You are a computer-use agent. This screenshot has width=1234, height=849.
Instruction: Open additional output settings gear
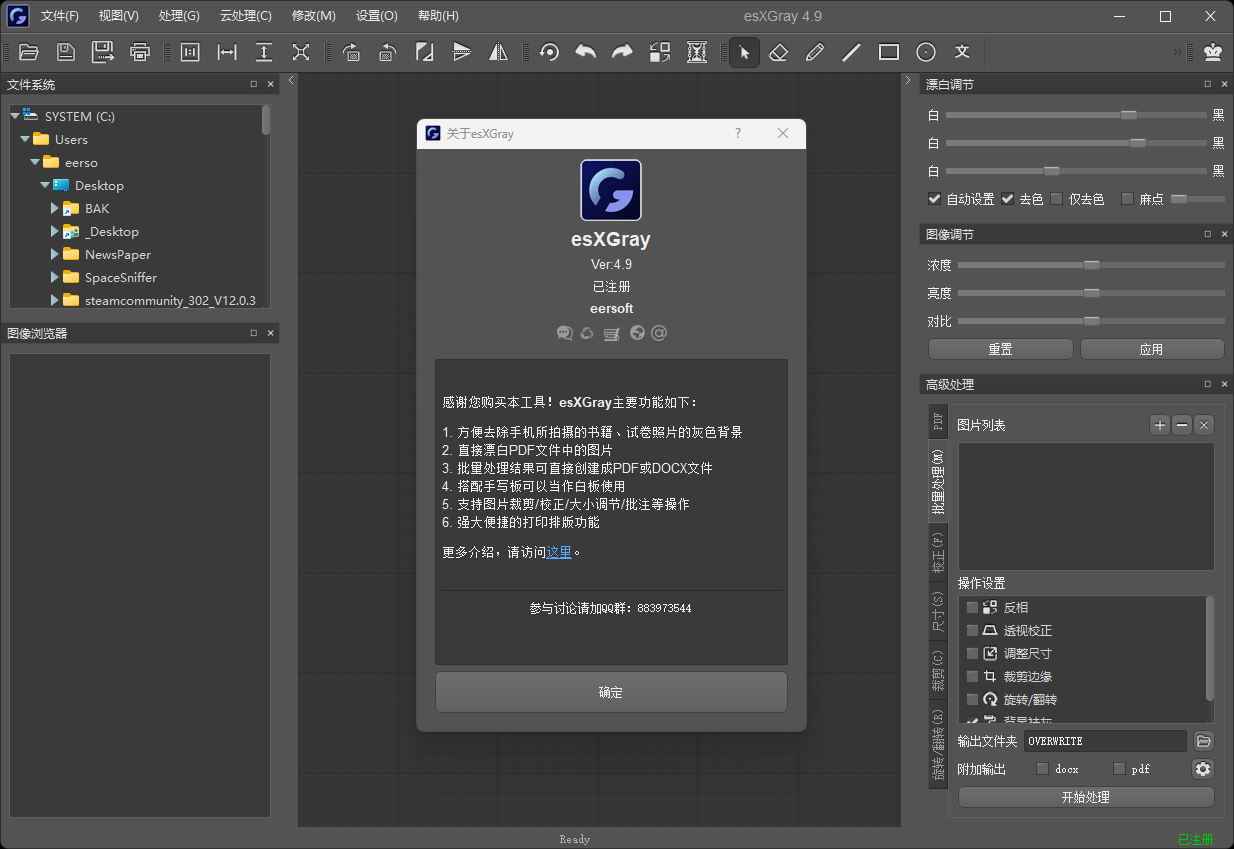pyautogui.click(x=1203, y=769)
